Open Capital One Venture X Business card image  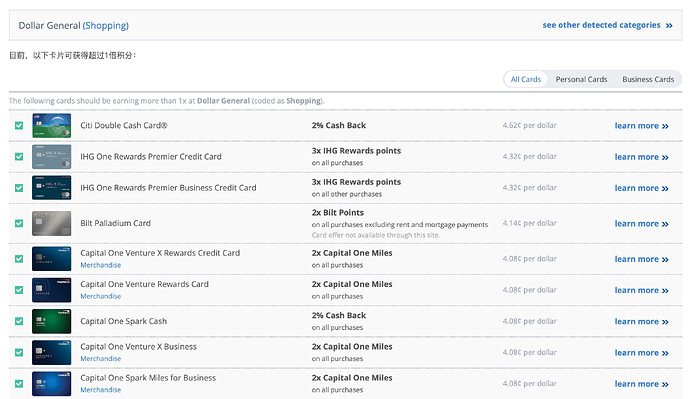[x=51, y=352]
